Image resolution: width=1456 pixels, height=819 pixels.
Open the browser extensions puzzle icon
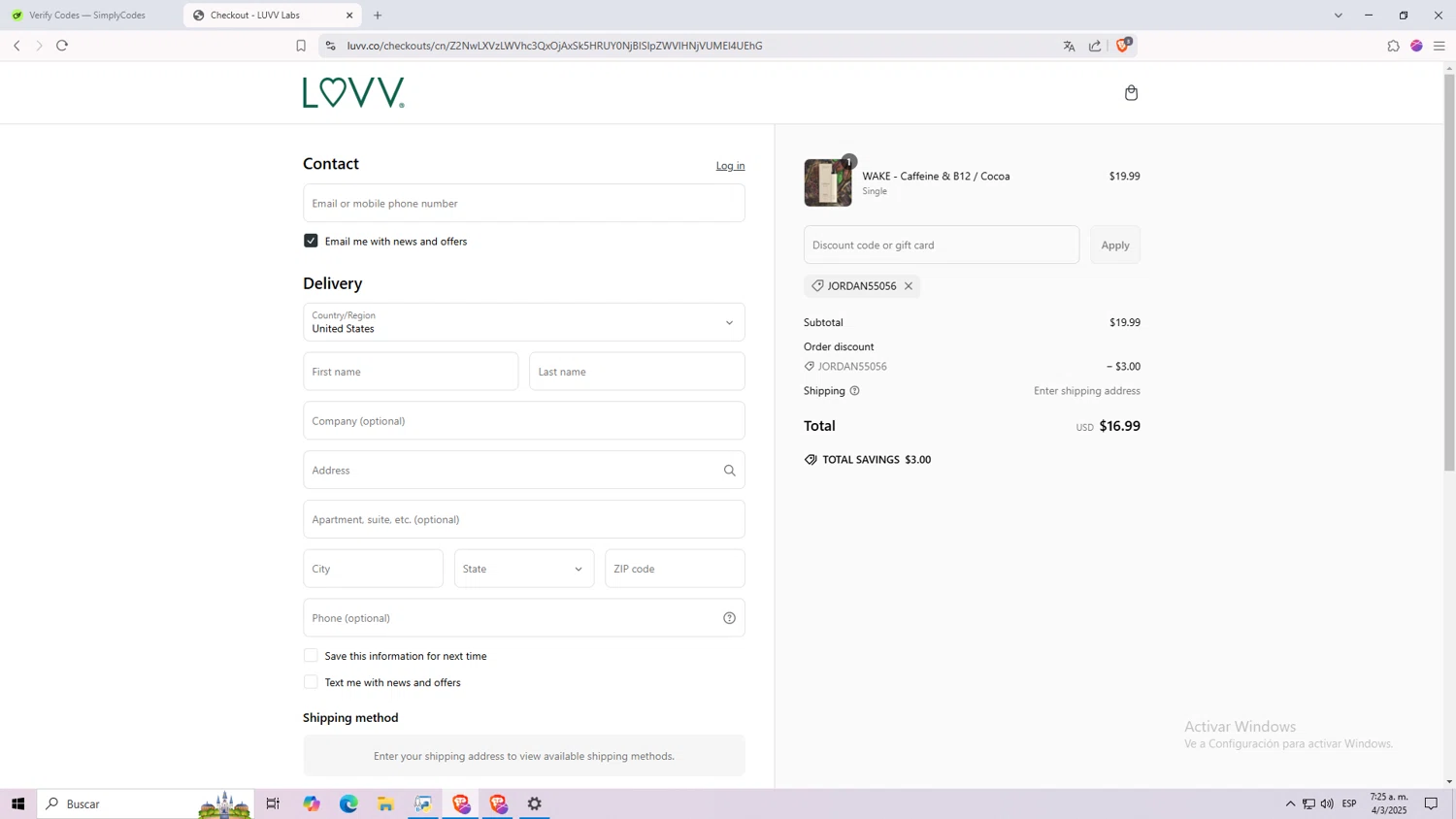click(1393, 46)
